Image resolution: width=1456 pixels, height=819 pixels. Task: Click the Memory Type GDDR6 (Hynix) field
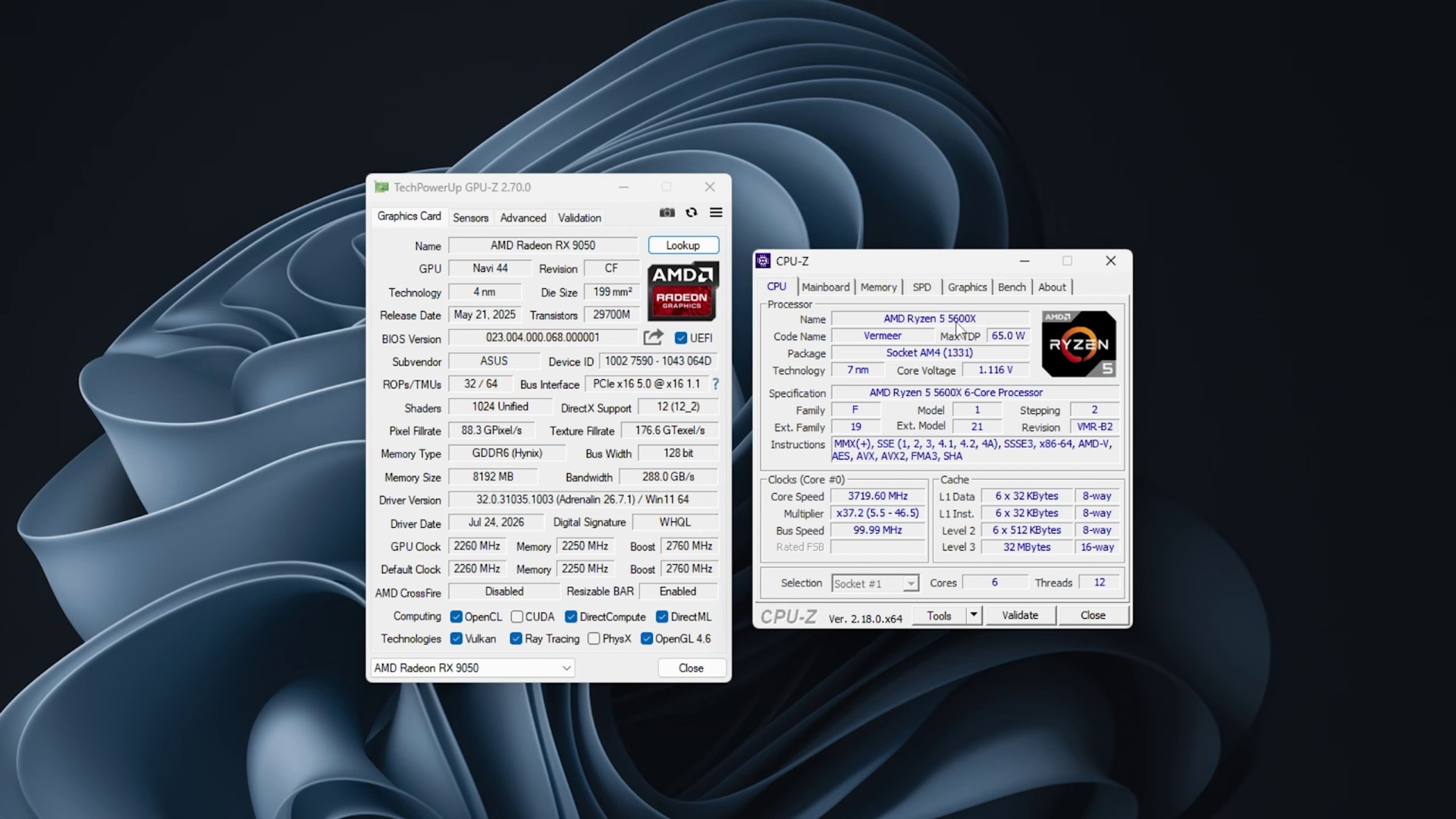pyautogui.click(x=507, y=453)
